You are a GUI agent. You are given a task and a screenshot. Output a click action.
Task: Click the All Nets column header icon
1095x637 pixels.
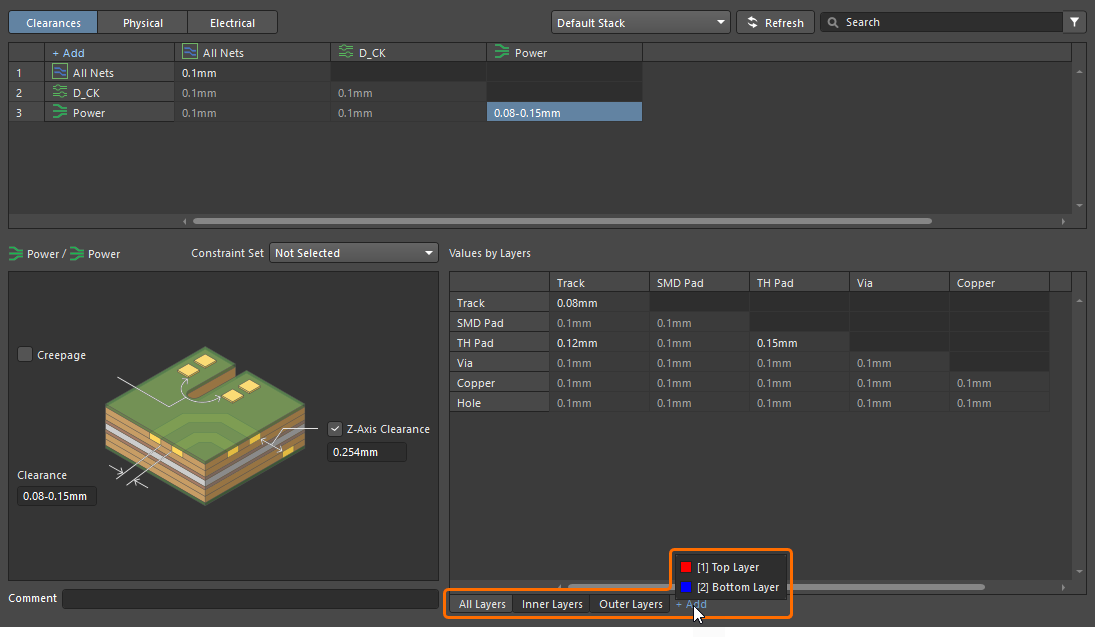(190, 52)
